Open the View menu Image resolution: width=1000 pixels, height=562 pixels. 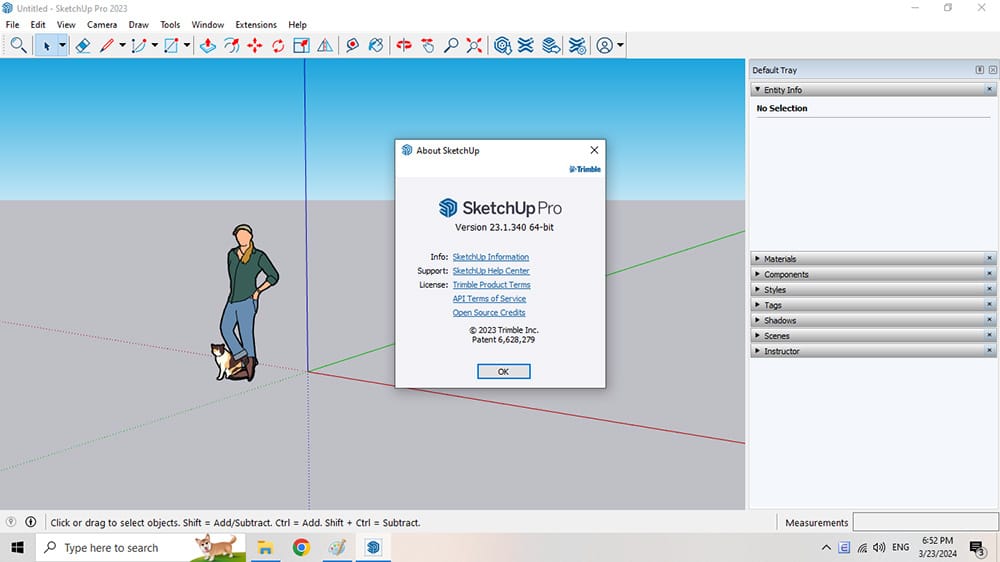[66, 25]
